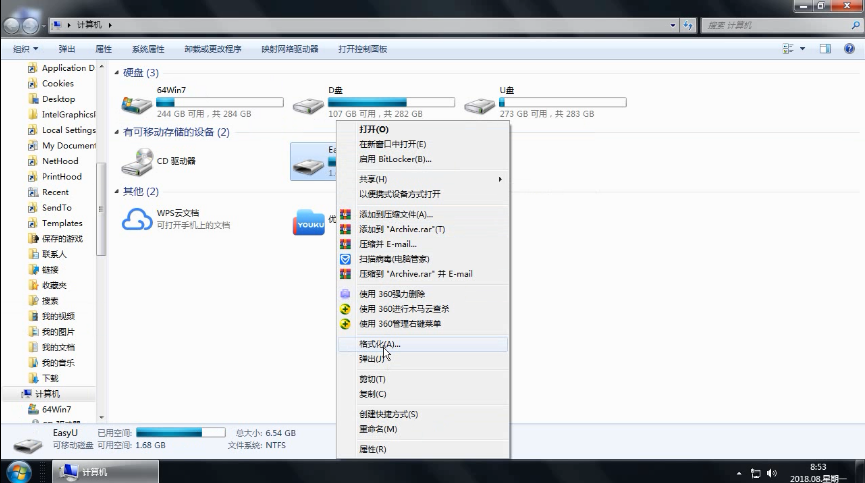This screenshot has height=483, width=865.
Task: Collapse the 有可移动存储的设备 (2) group
Action: pyautogui.click(x=116, y=132)
